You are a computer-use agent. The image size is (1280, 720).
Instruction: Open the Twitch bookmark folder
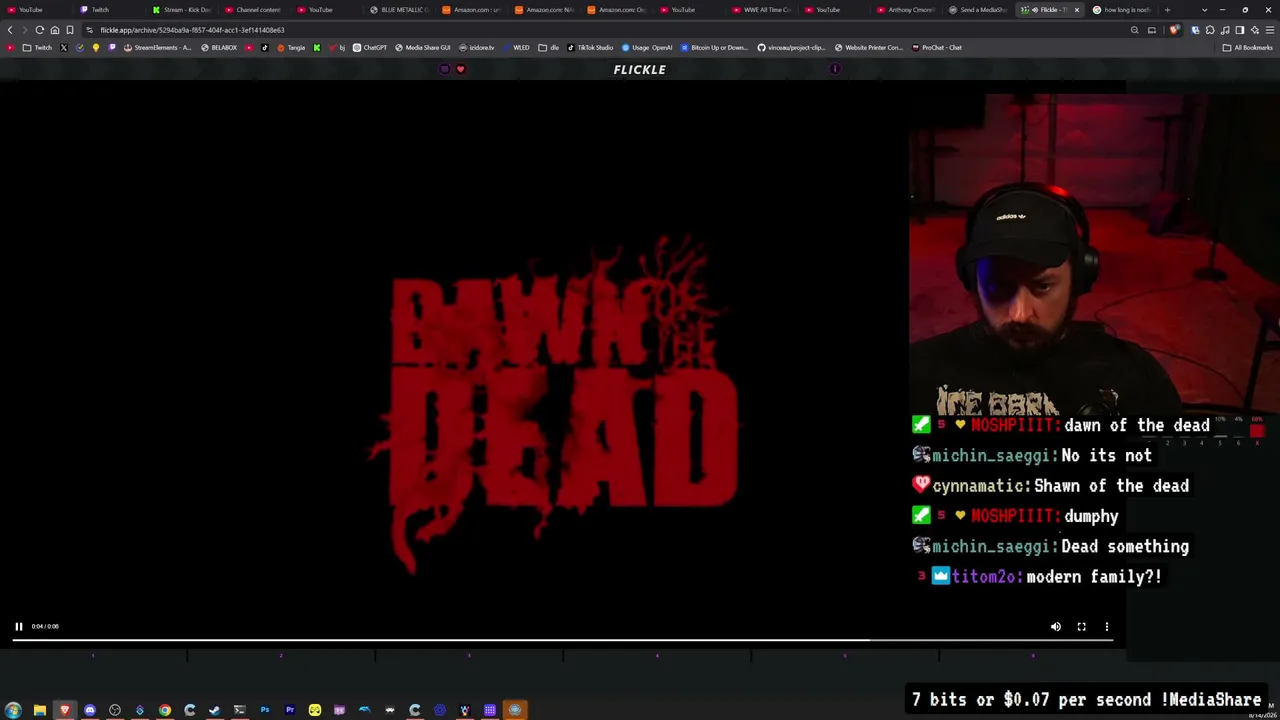coord(38,47)
